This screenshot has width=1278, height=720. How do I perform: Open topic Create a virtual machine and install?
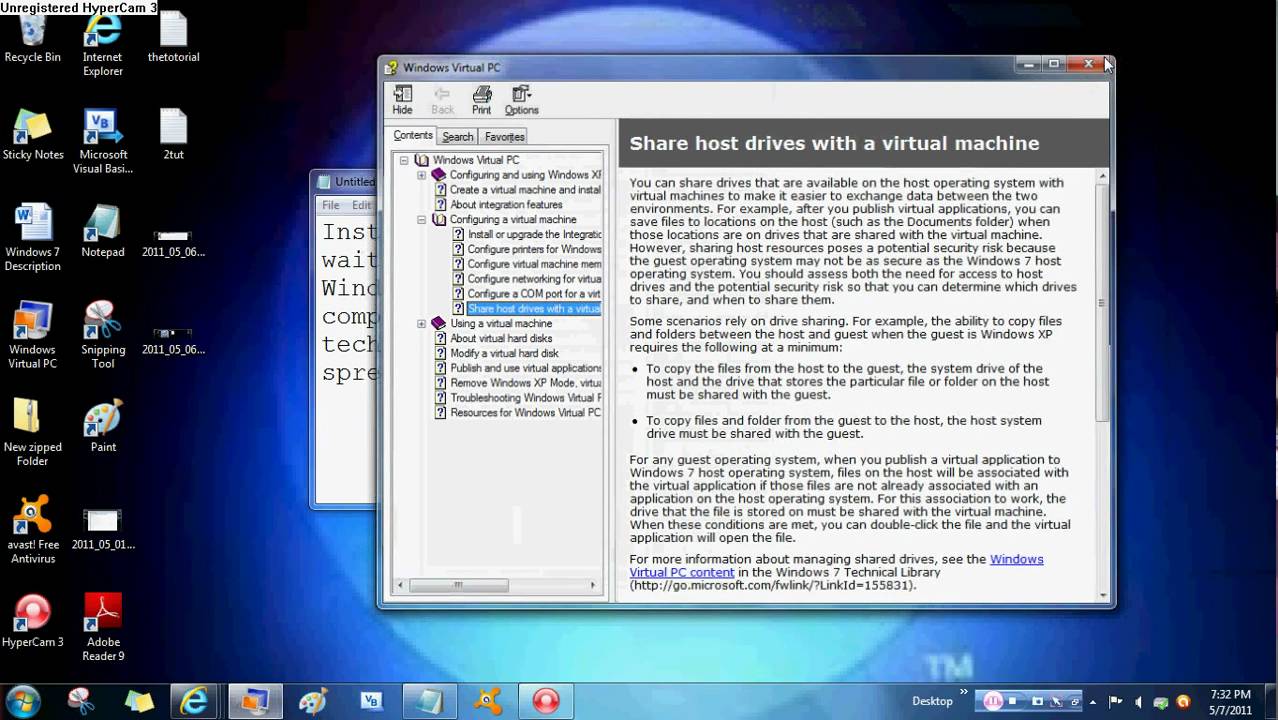point(525,190)
